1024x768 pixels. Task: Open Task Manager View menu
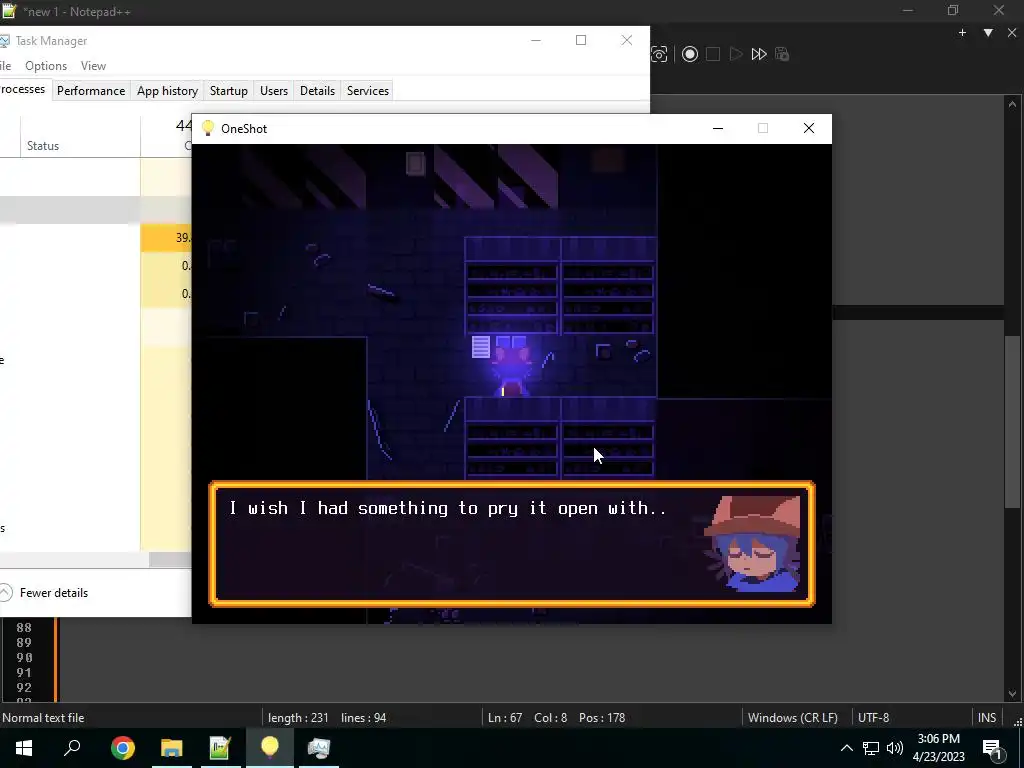click(93, 66)
